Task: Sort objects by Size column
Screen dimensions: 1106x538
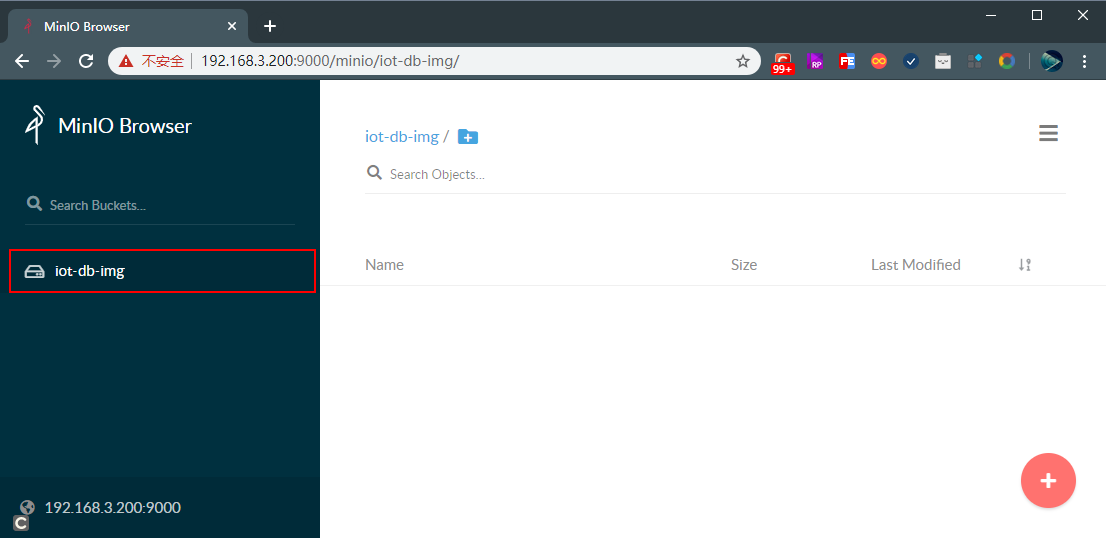Action: coord(744,265)
